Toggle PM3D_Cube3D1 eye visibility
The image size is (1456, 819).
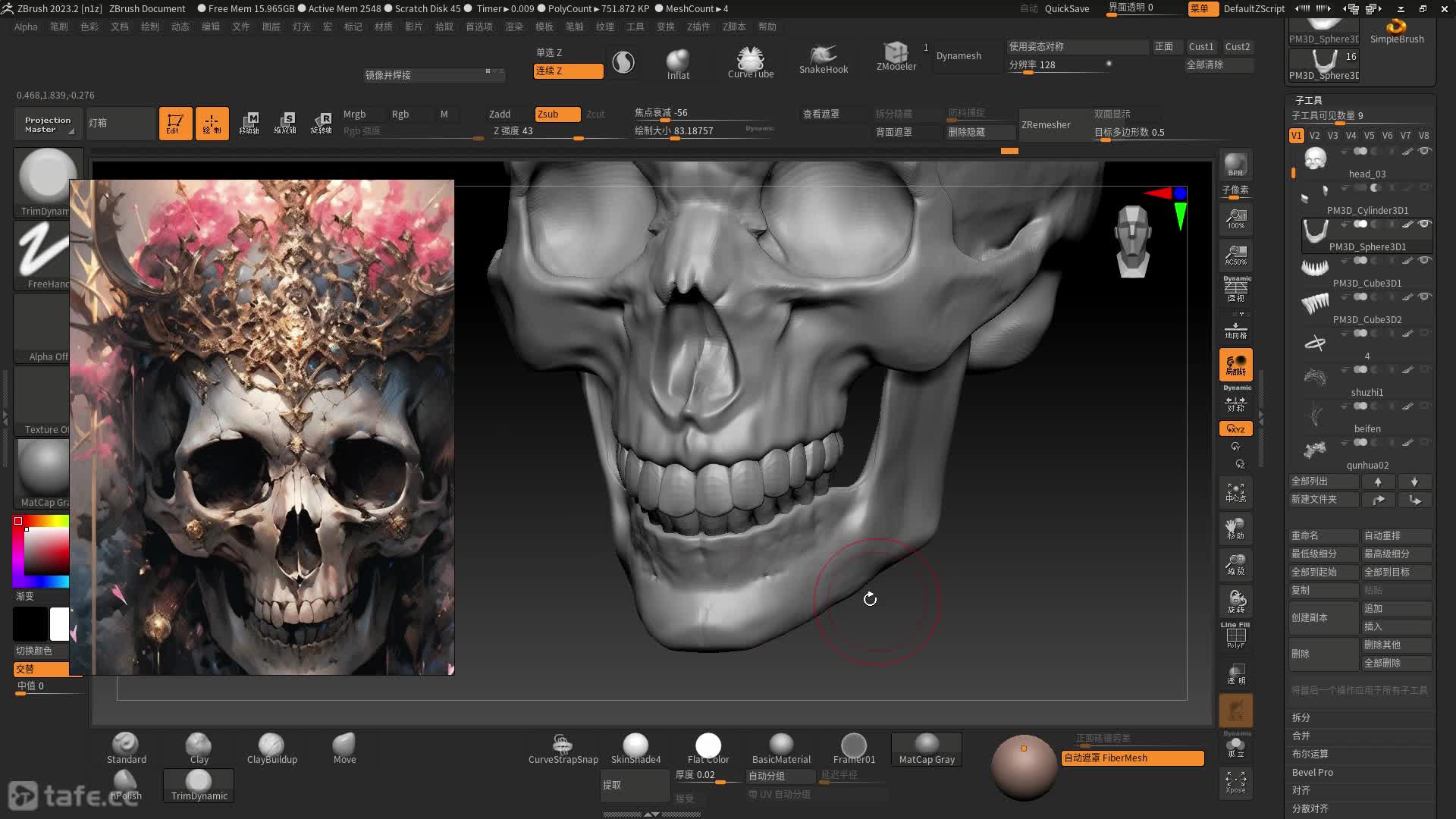[x=1425, y=261]
